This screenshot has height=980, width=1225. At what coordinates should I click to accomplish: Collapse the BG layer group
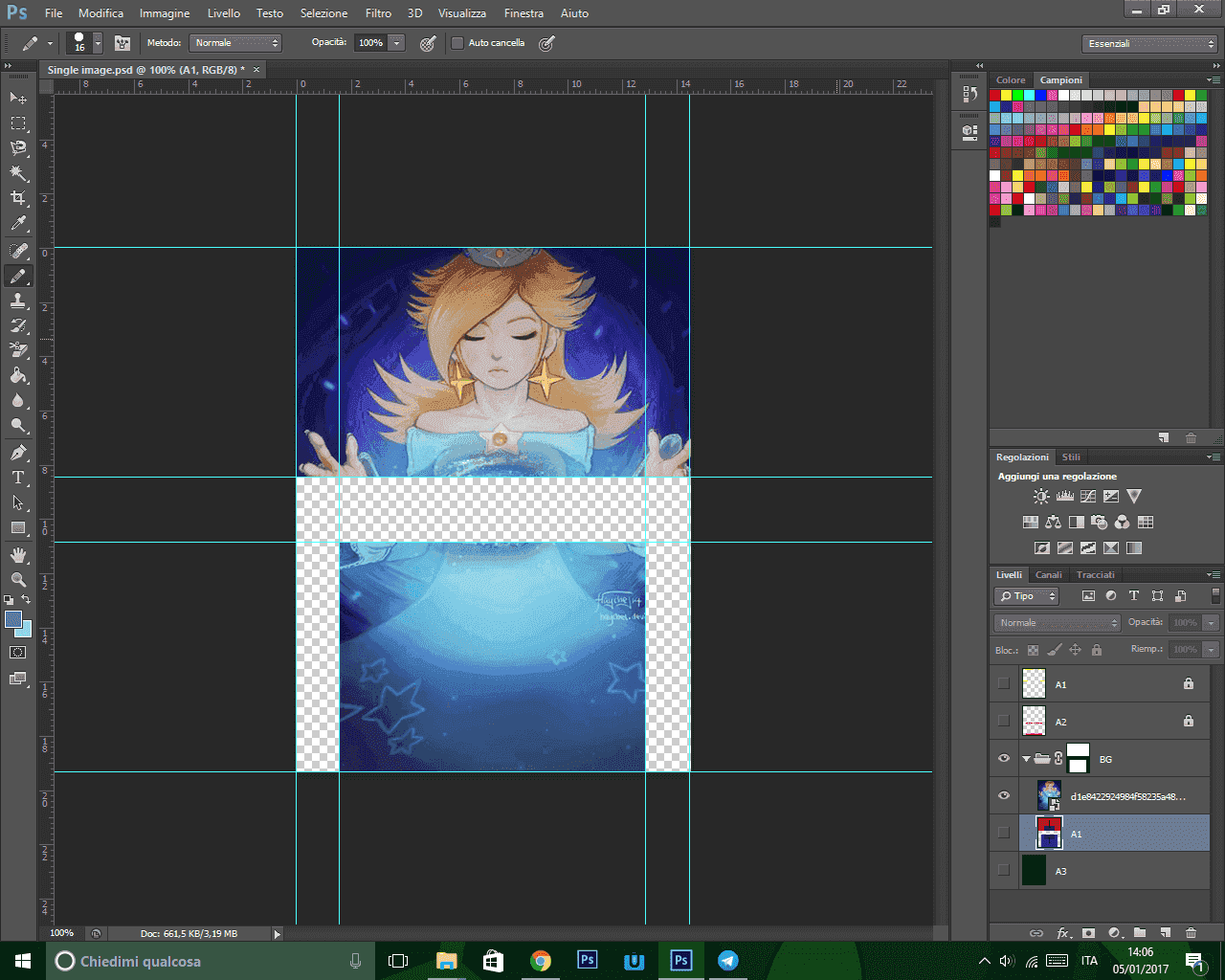[x=1026, y=759]
